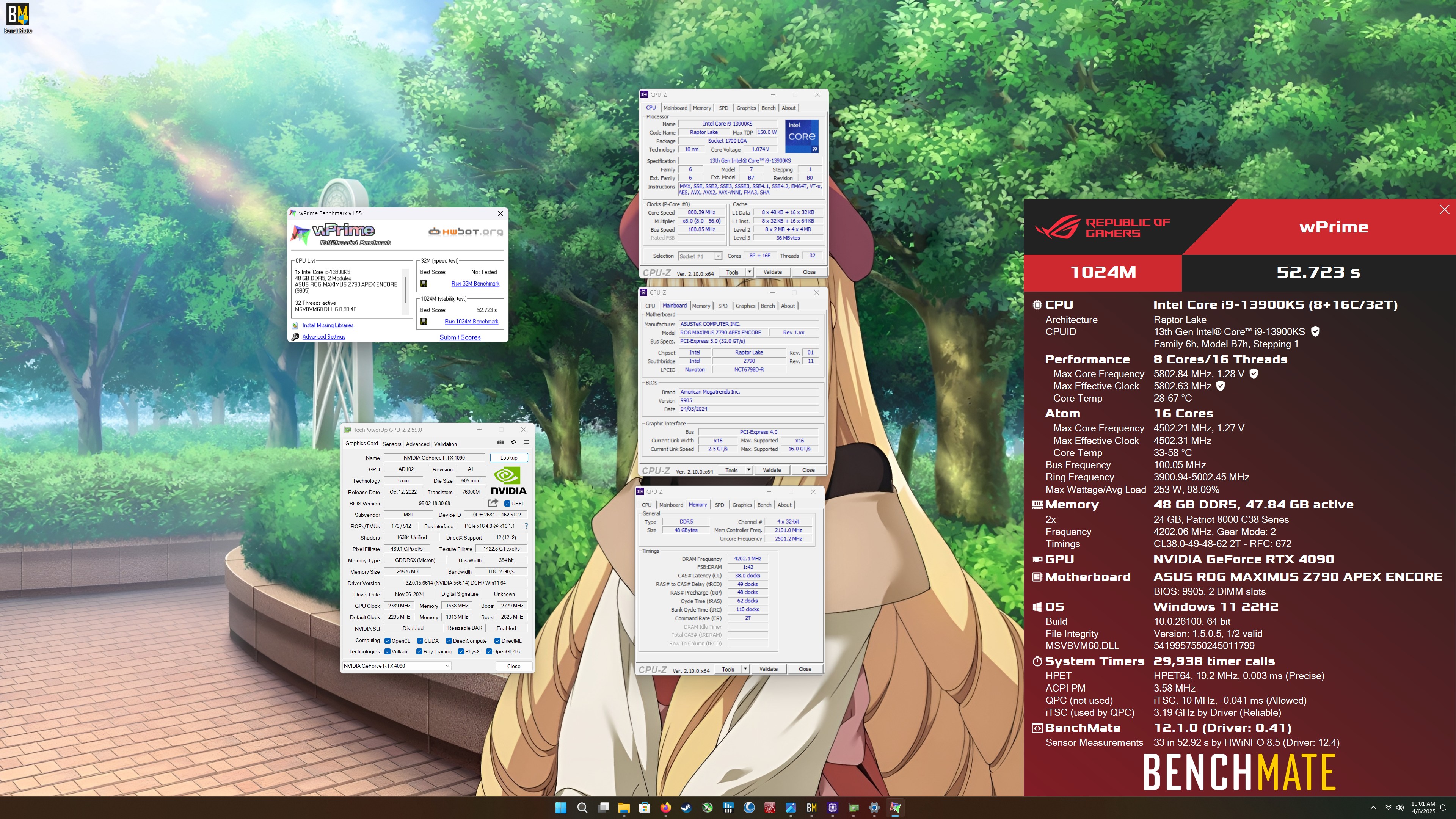Click Run 32M Benchmark link

[475, 284]
